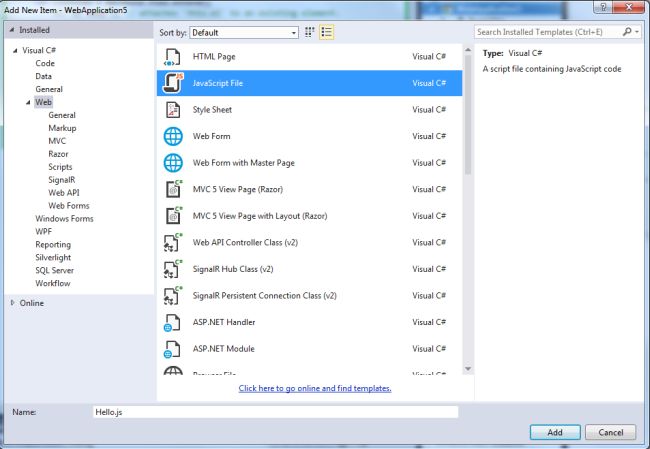Select the Silverlight category

tap(53, 257)
